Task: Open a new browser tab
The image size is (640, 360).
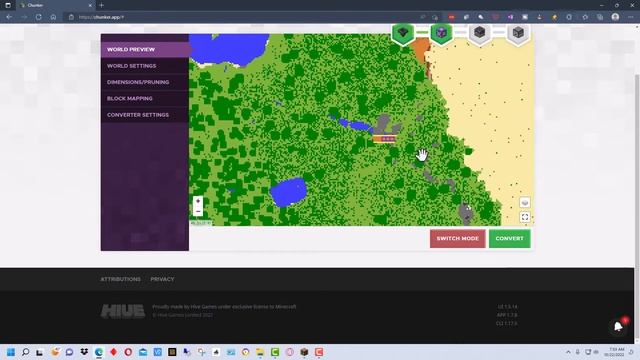Action: coord(101,5)
